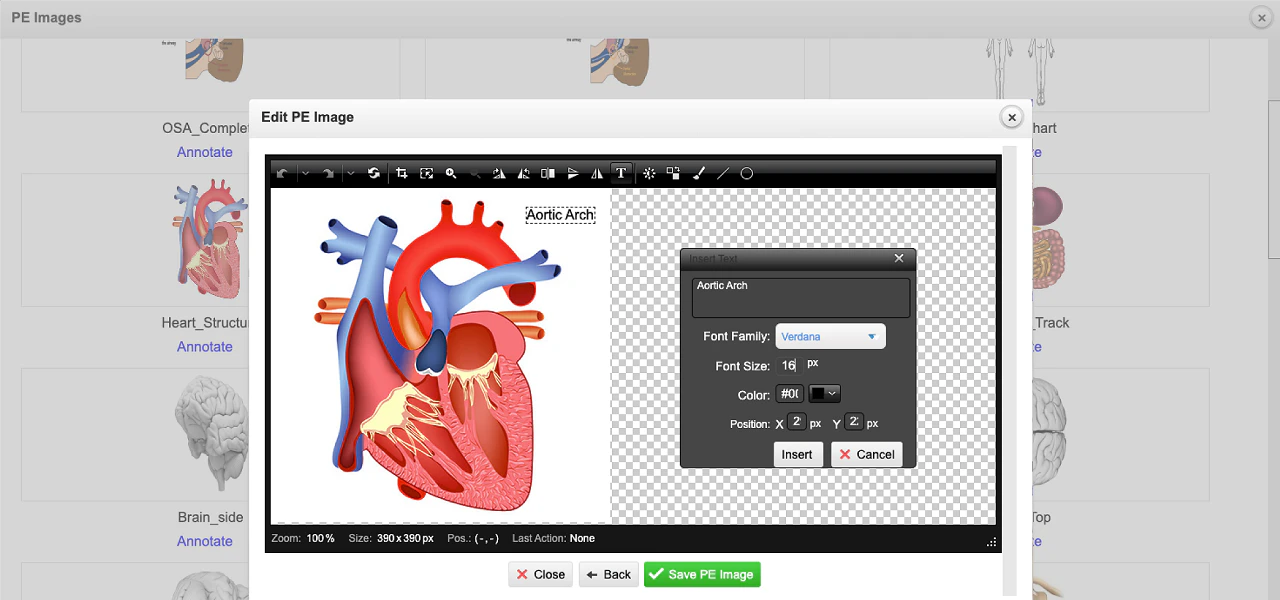The height and width of the screenshot is (600, 1280).
Task: Select the Zoom magnifier tool
Action: [x=451, y=173]
